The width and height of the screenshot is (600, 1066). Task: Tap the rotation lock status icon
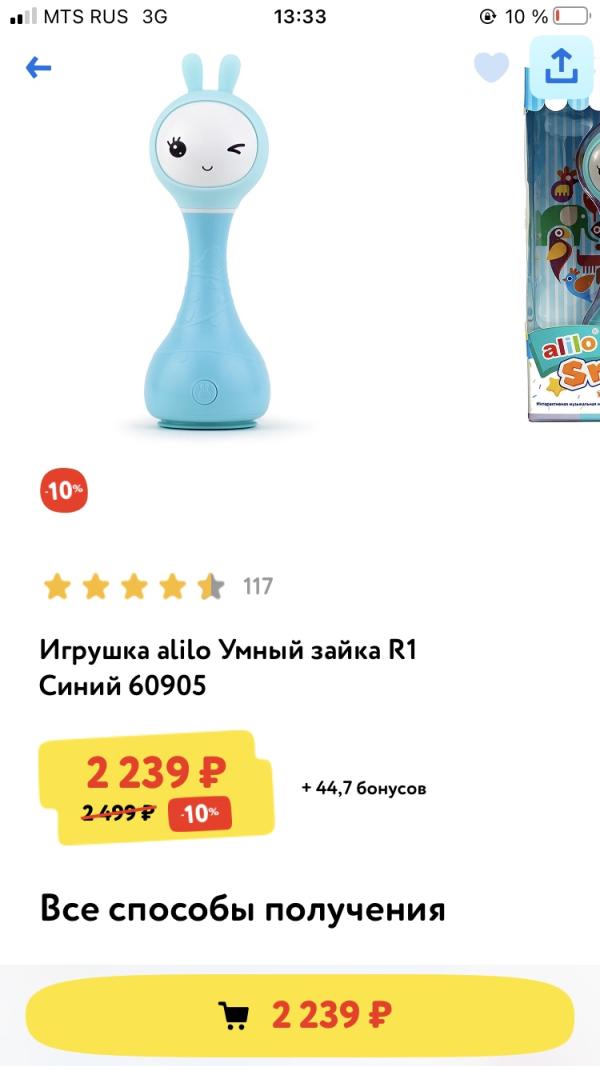(x=488, y=17)
